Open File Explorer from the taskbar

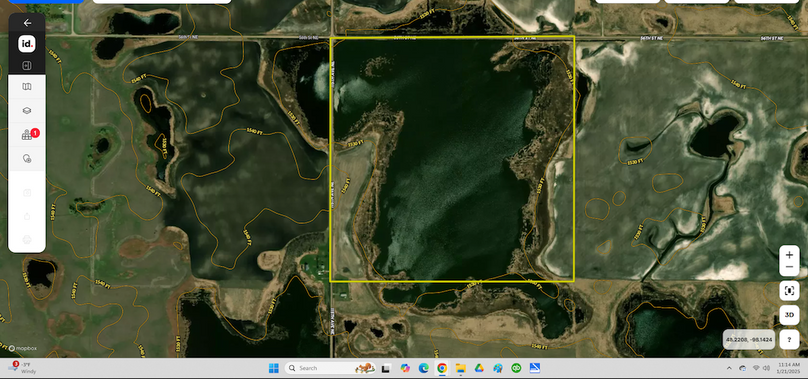pyautogui.click(x=460, y=368)
